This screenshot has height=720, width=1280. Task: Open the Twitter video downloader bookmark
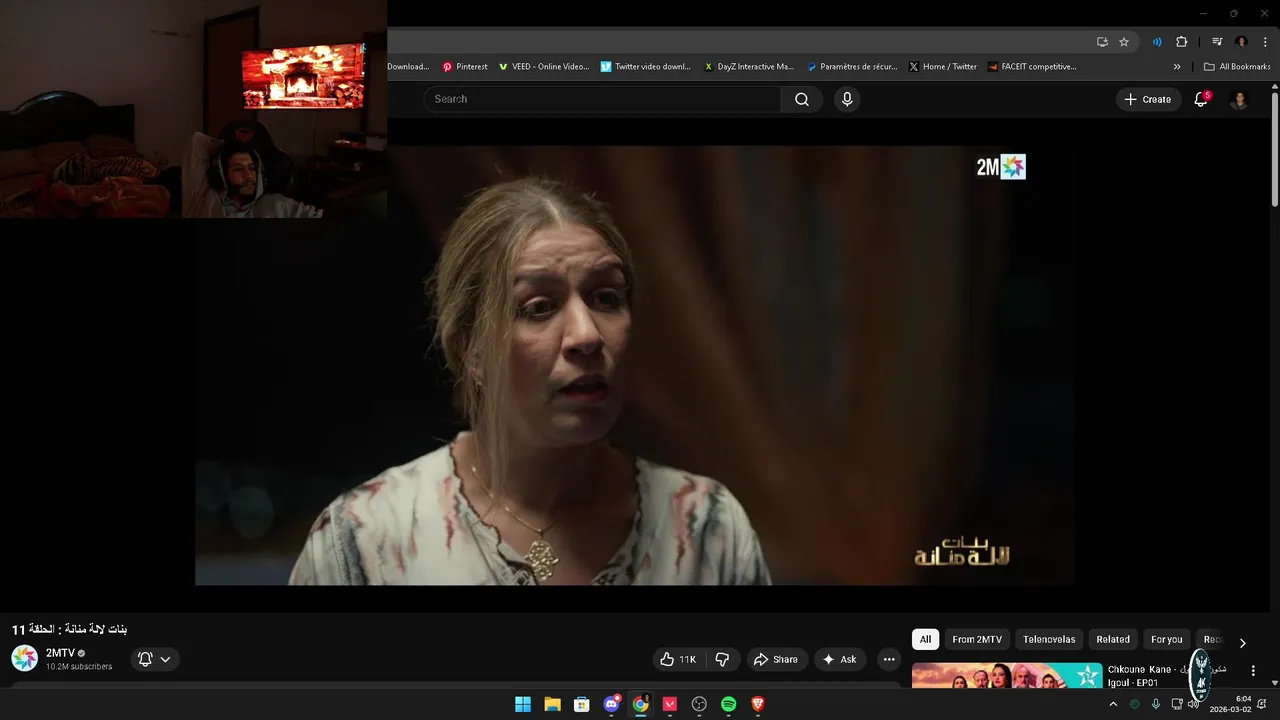click(646, 67)
